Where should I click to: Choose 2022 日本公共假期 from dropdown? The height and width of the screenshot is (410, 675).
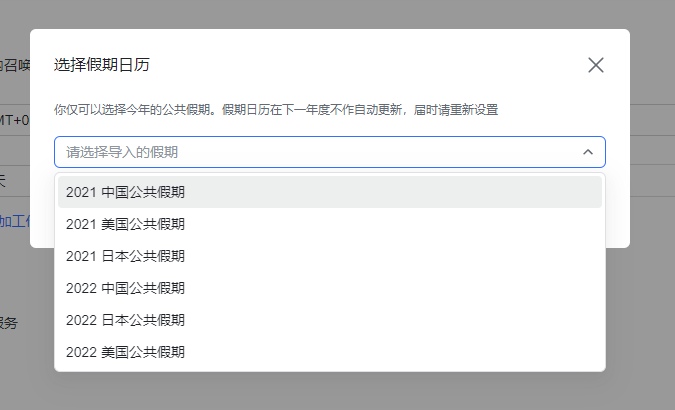pyautogui.click(x=125, y=320)
